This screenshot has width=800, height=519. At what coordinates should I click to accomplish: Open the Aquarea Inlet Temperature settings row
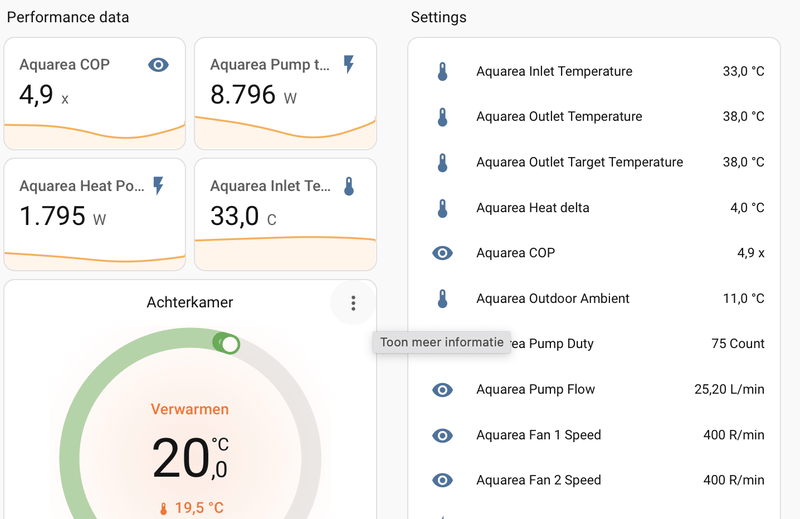point(554,72)
